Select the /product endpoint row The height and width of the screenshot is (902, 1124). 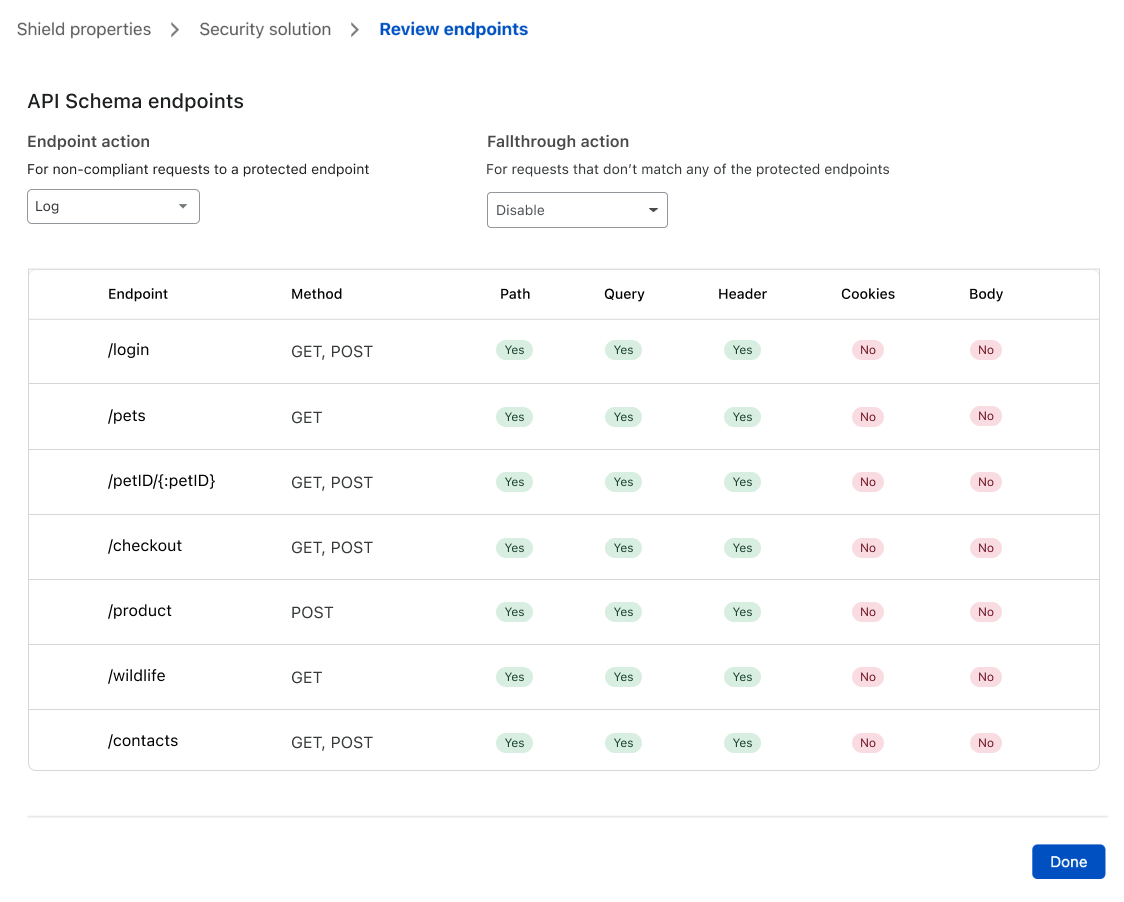[139, 611]
